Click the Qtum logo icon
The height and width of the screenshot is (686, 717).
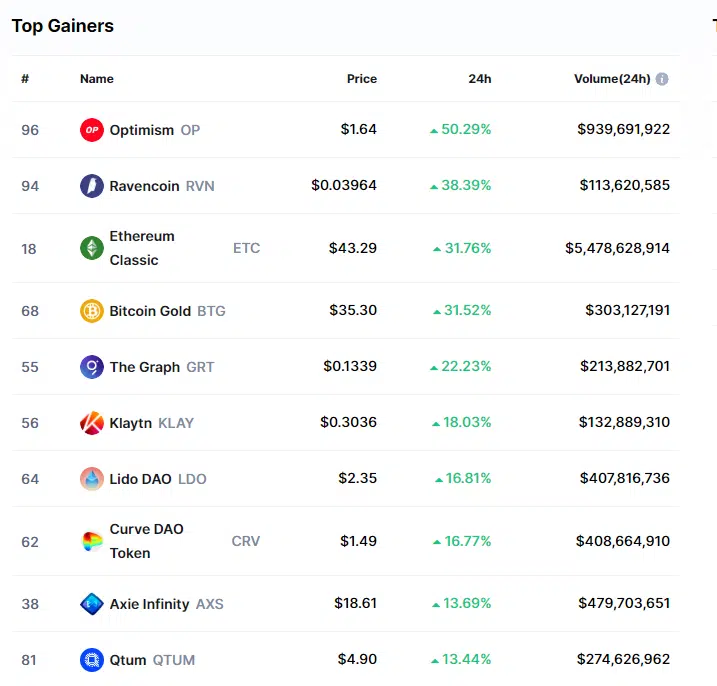click(92, 660)
